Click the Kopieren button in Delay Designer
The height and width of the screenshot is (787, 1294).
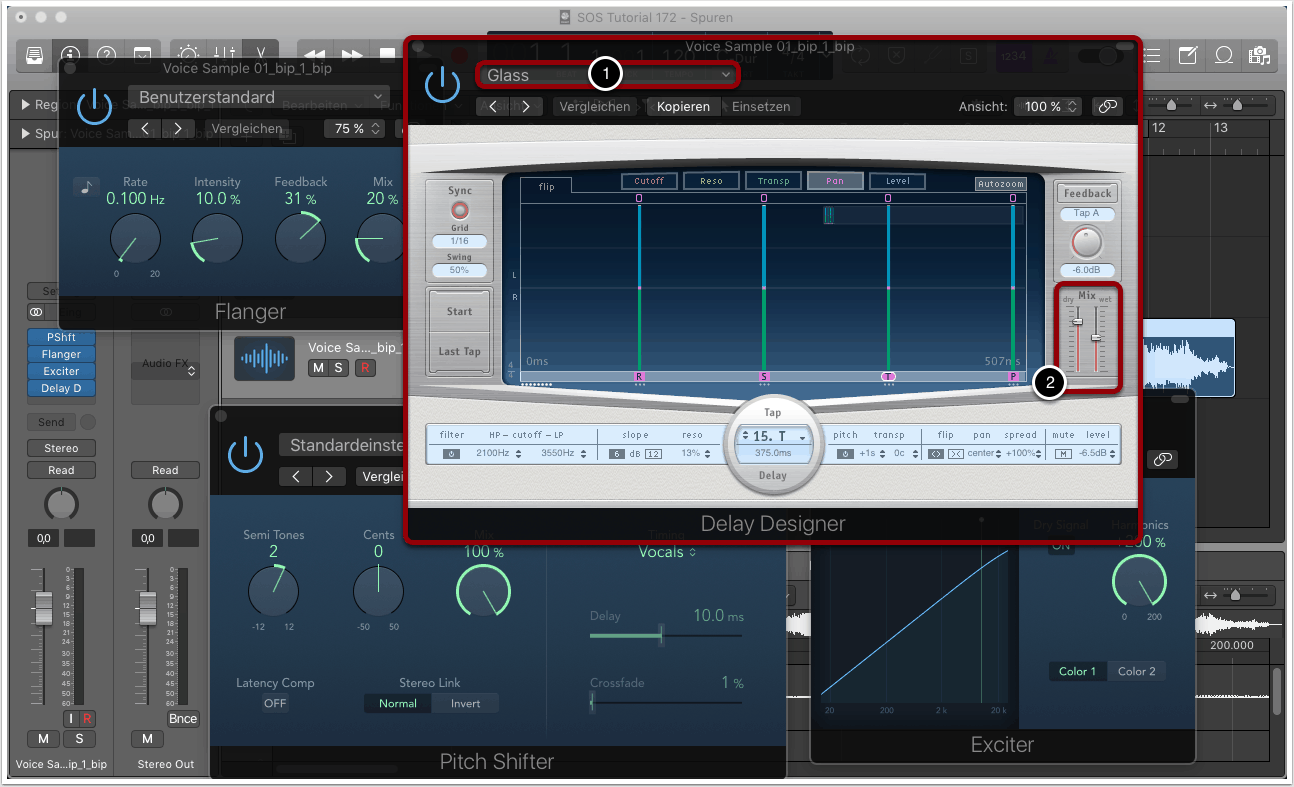point(683,106)
